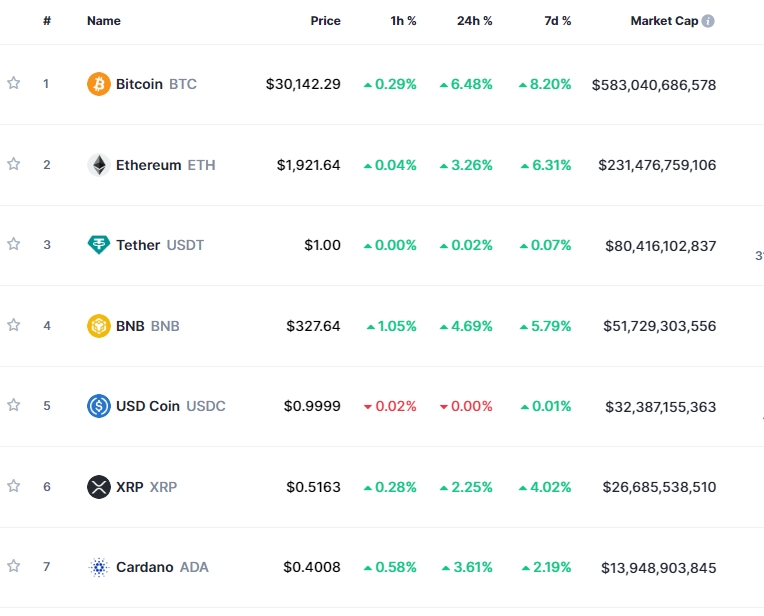Click the USD Coin logo
The width and height of the screenshot is (764, 616).
point(98,406)
